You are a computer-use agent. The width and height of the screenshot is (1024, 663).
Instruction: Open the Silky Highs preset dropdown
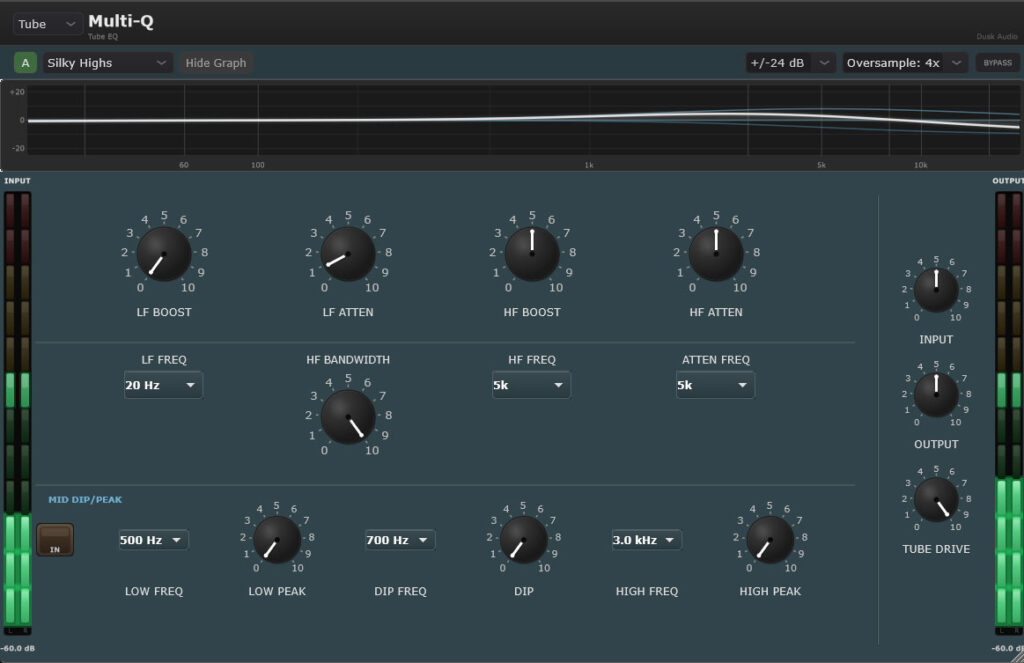[x=107, y=63]
